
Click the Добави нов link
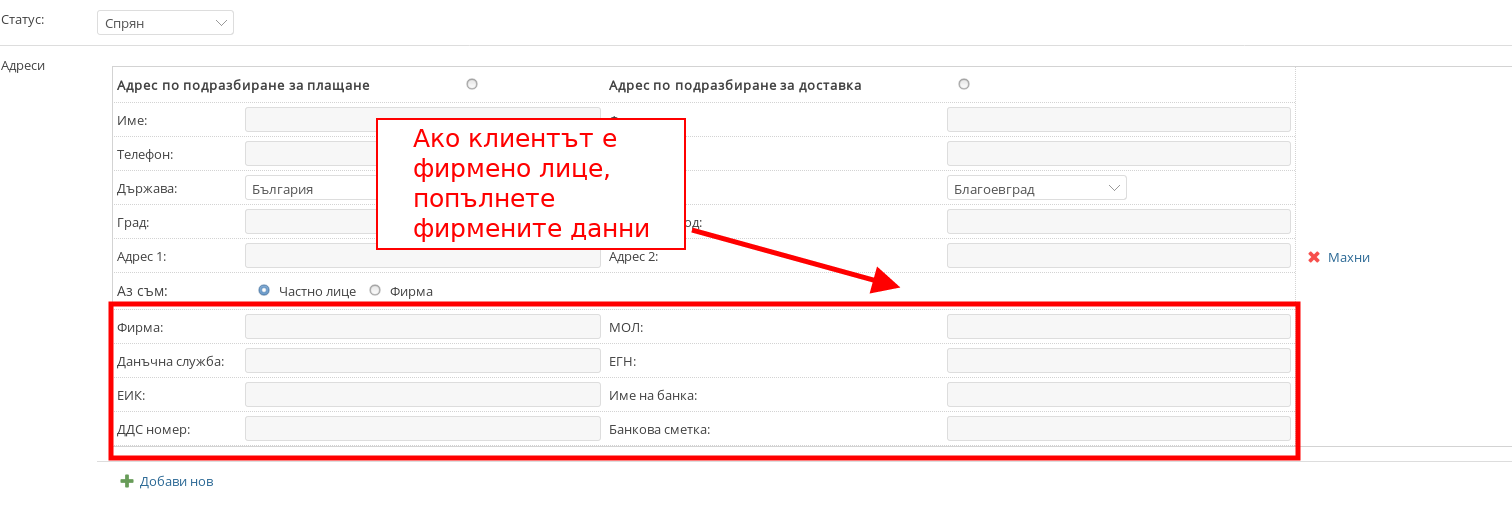pos(176,481)
